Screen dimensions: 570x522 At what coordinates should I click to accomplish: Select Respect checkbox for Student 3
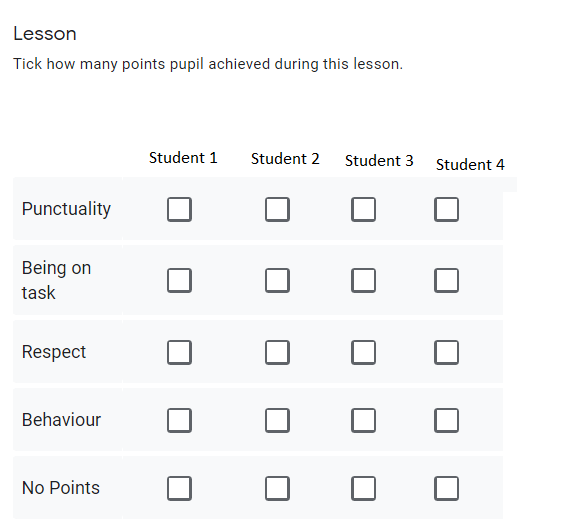coord(364,352)
